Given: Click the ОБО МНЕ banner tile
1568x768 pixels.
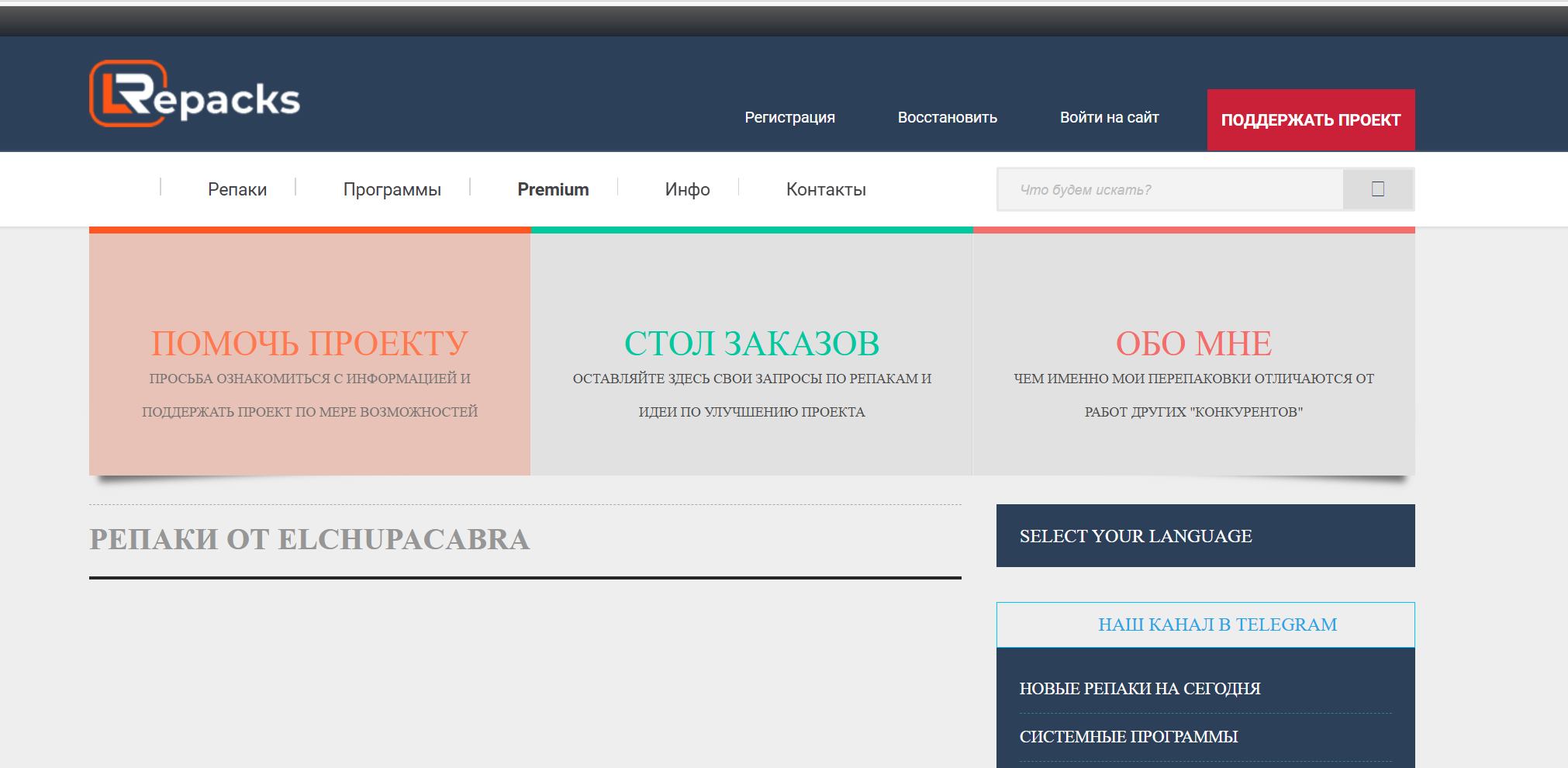Looking at the screenshot, I should (x=1193, y=355).
